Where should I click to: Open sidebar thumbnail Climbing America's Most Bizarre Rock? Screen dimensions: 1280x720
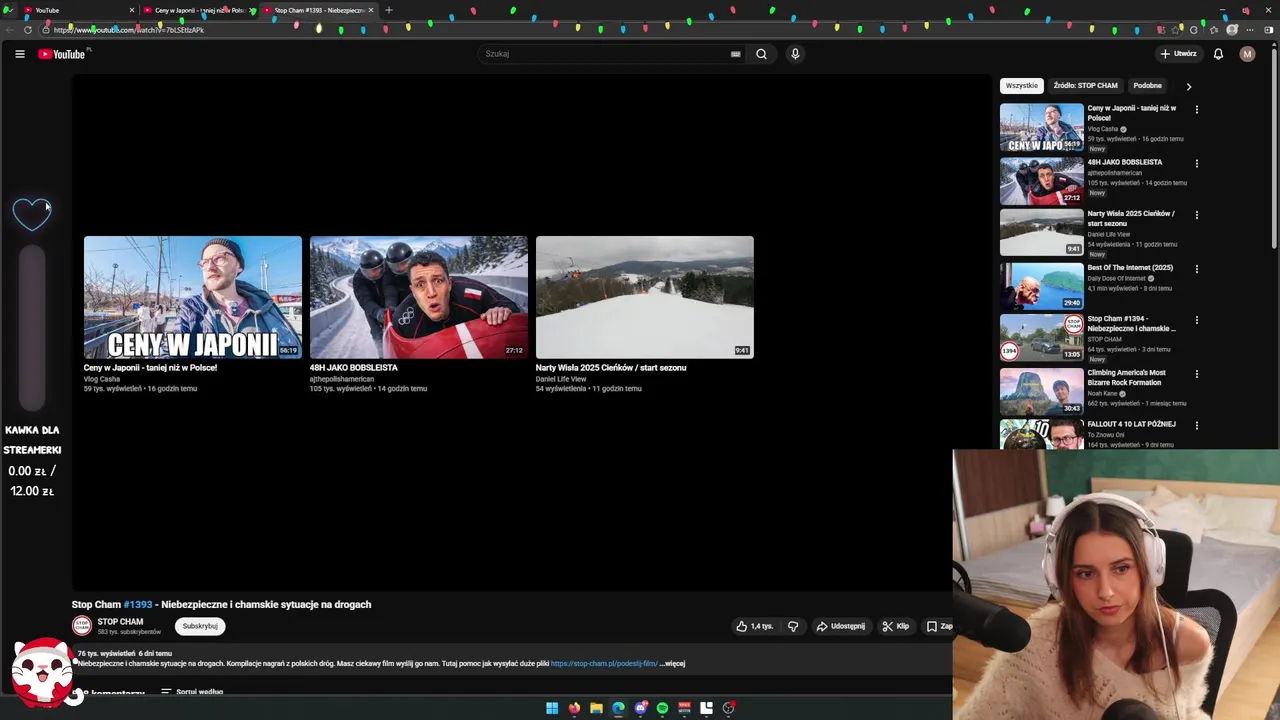tap(1042, 391)
